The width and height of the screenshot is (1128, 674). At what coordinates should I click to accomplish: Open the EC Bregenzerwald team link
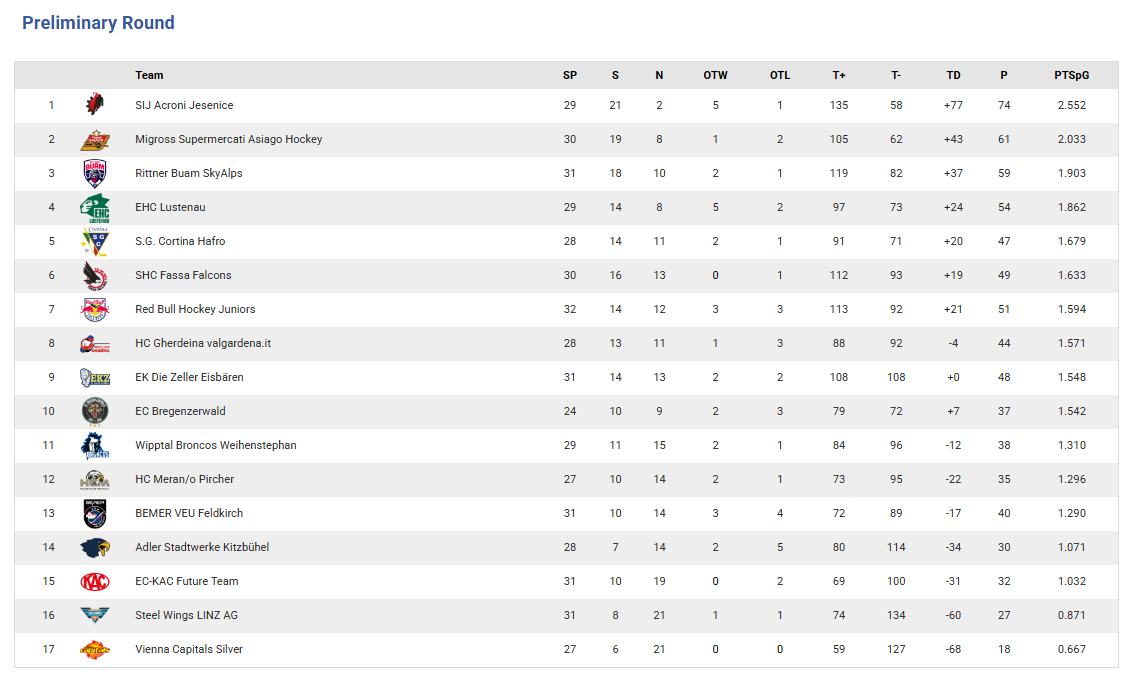point(180,411)
